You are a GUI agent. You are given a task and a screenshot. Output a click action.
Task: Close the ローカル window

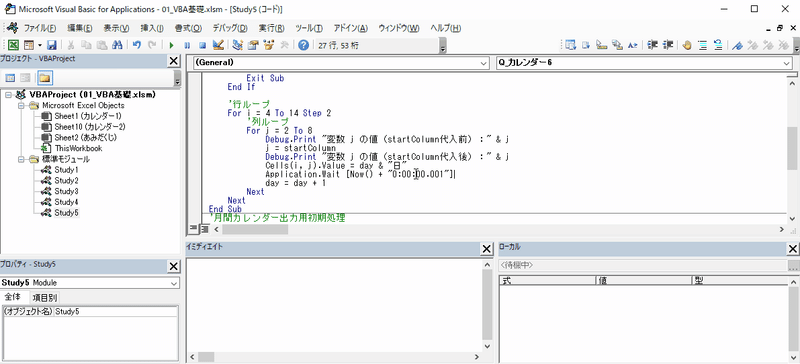pyautogui.click(x=793, y=249)
